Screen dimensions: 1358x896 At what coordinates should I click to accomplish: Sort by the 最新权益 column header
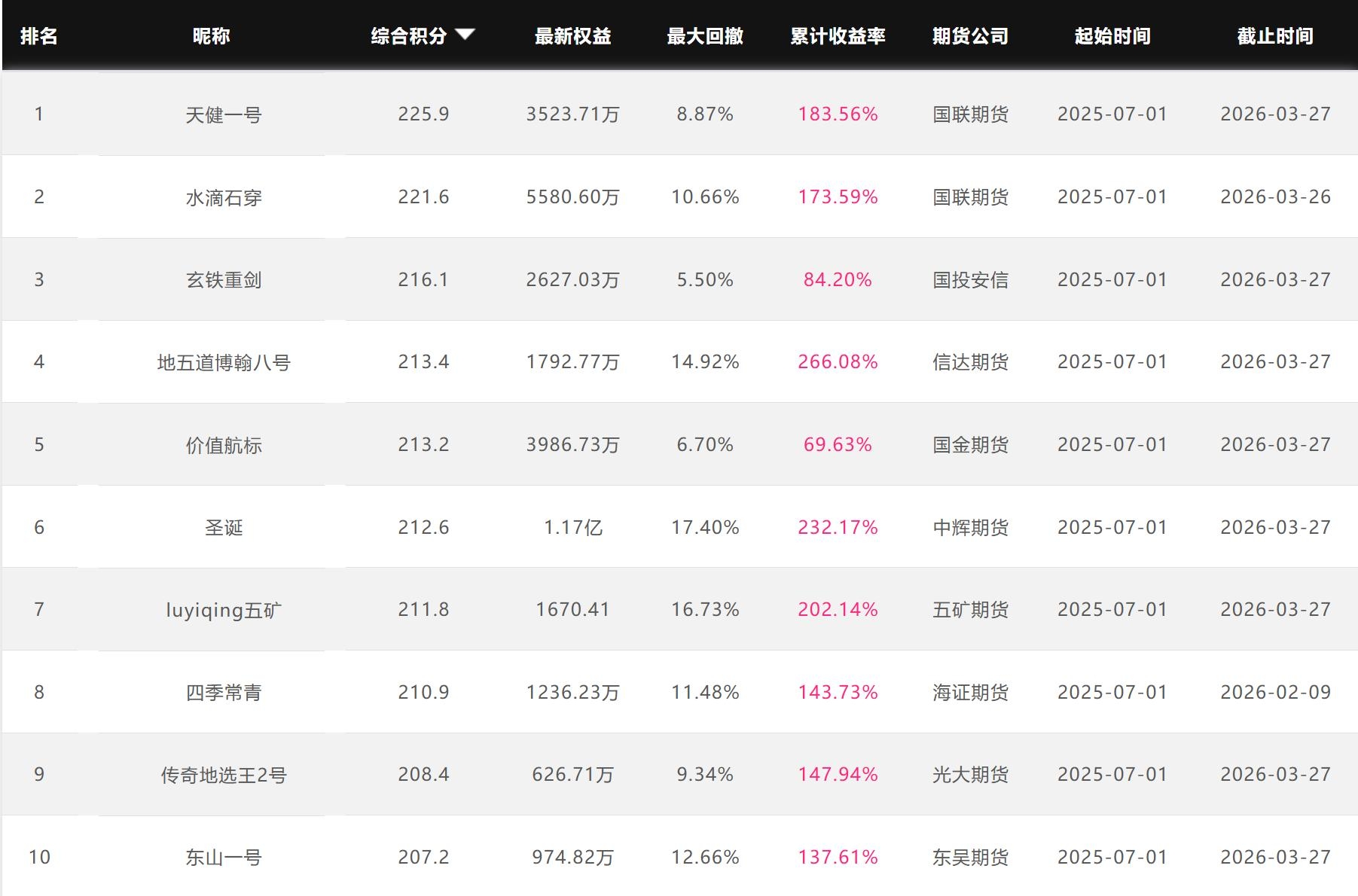click(x=572, y=36)
